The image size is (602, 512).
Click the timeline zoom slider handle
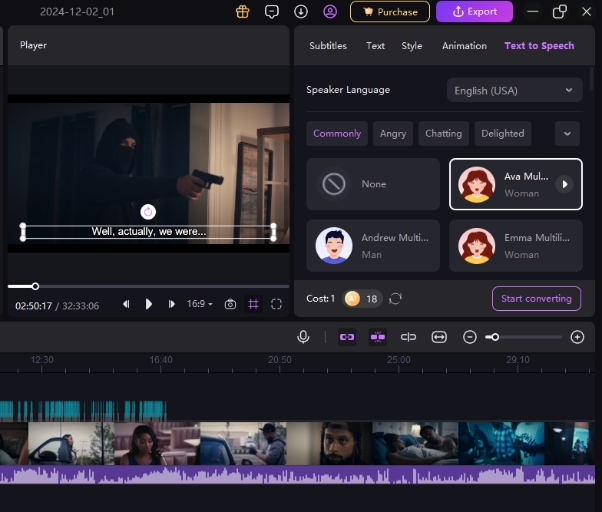[x=495, y=337]
